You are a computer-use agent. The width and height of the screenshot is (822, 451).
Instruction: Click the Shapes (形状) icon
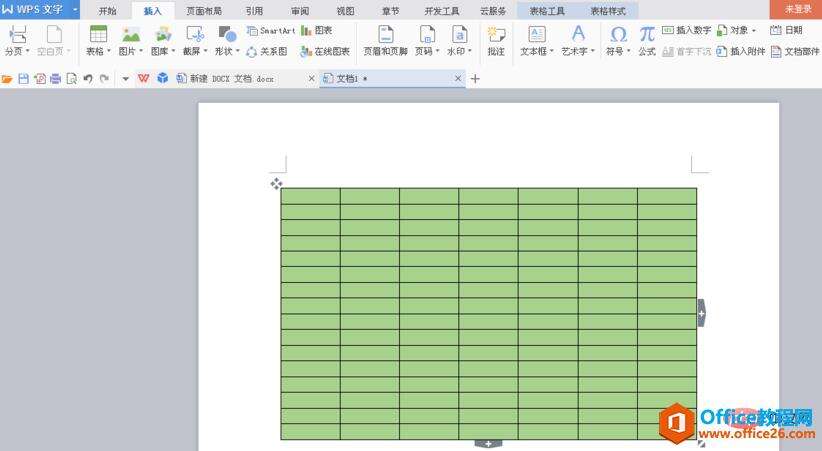click(x=227, y=34)
